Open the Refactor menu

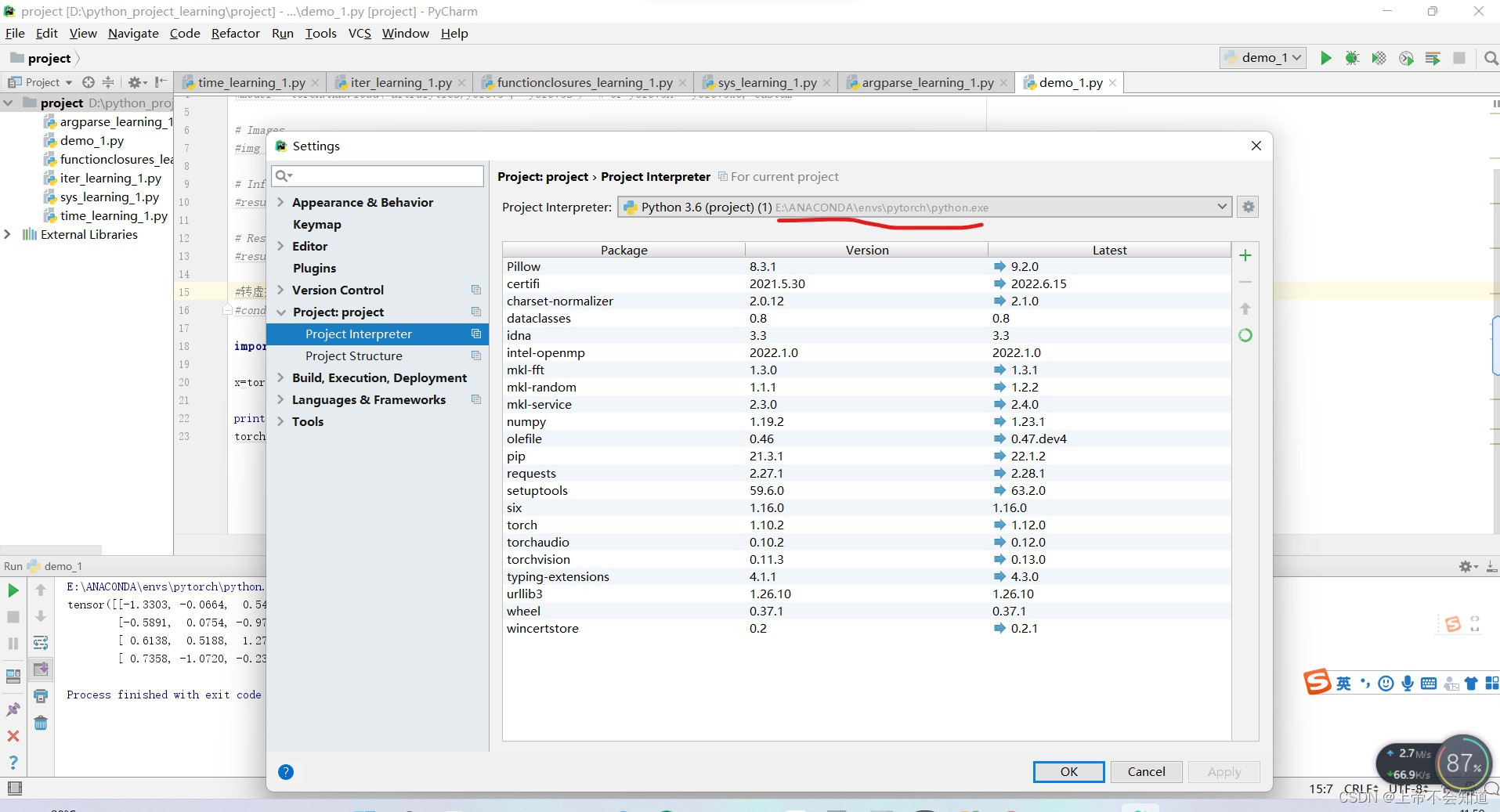click(235, 33)
